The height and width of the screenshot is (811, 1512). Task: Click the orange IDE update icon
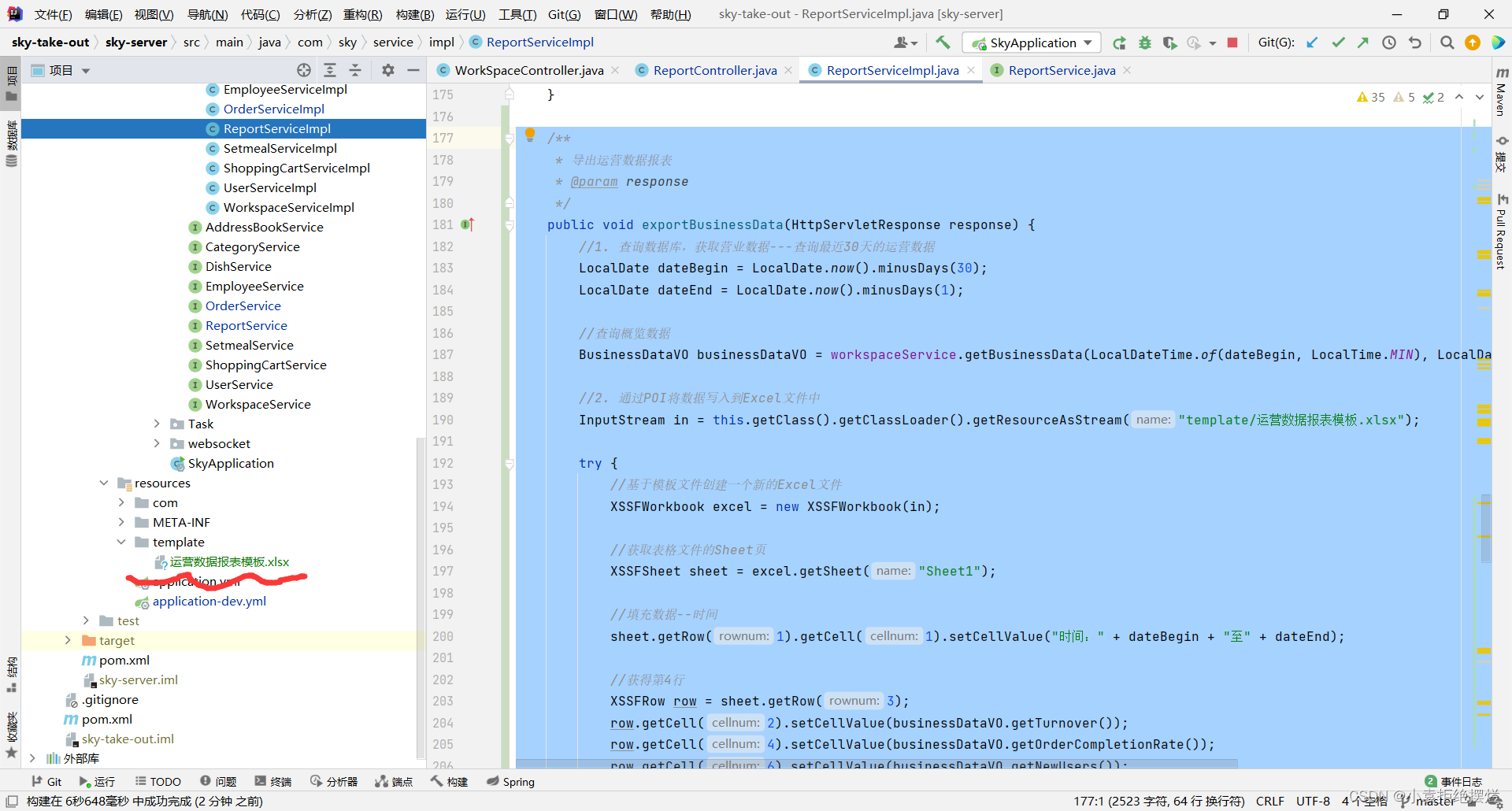1472,43
